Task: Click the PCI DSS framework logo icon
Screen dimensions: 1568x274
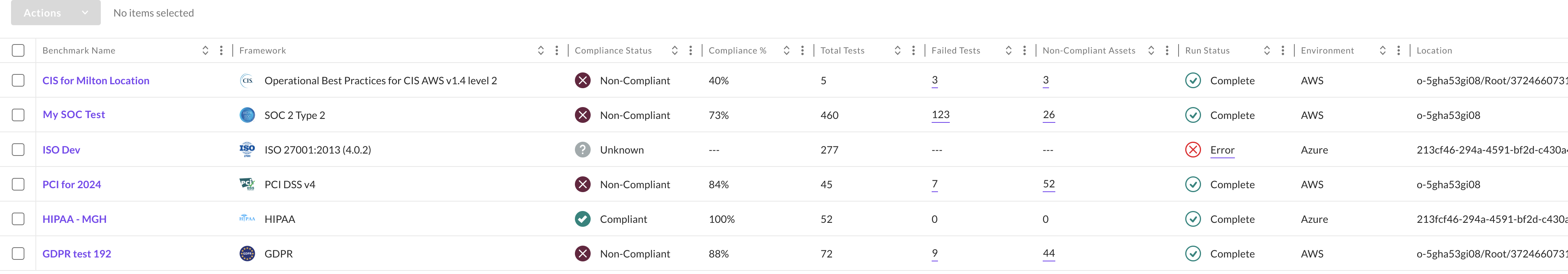Action: (x=247, y=184)
